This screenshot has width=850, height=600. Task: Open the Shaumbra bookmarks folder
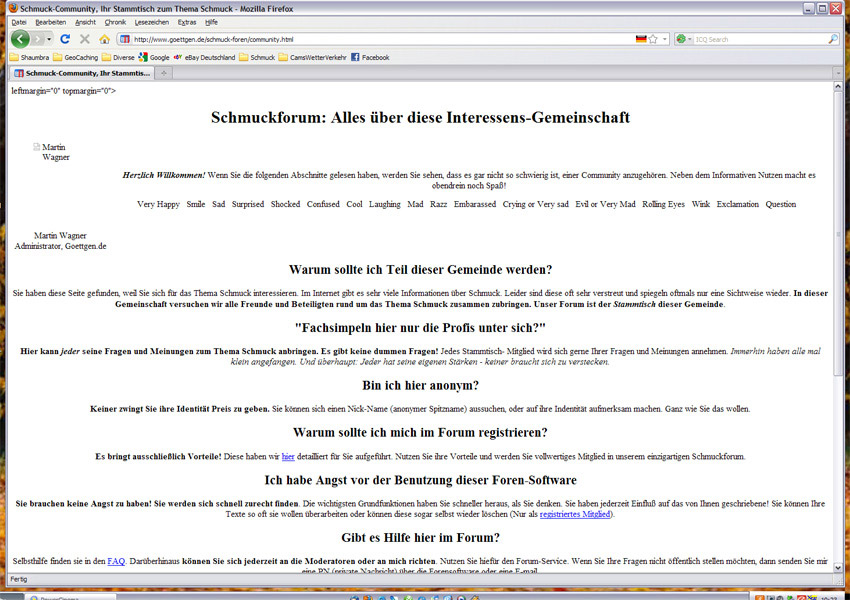tap(33, 57)
